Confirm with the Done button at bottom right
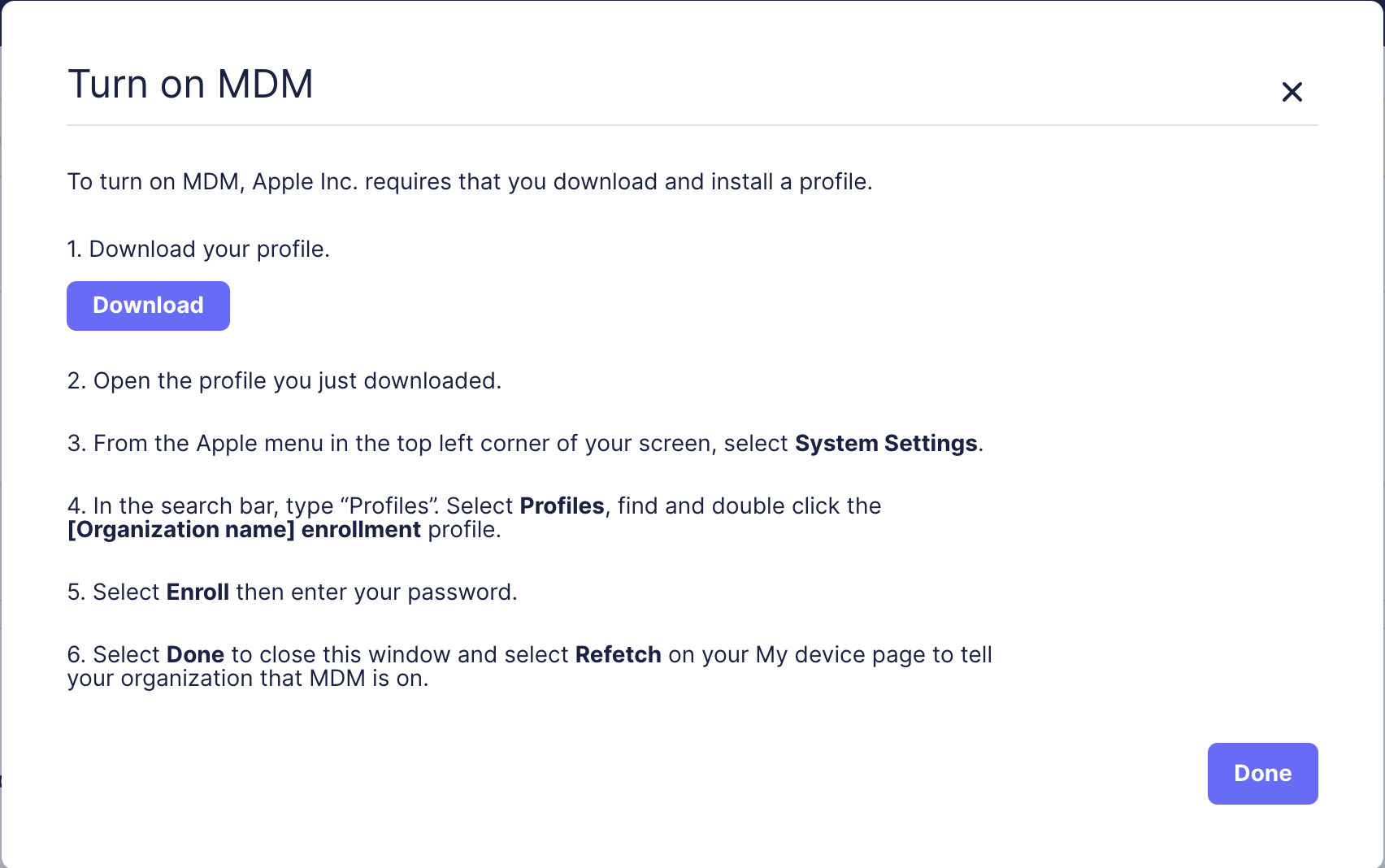Viewport: 1385px width, 868px height. (x=1261, y=773)
